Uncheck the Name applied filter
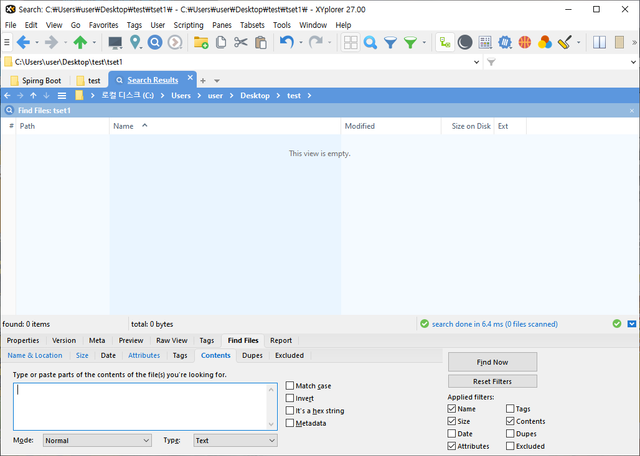This screenshot has height=456, width=640. (x=451, y=409)
